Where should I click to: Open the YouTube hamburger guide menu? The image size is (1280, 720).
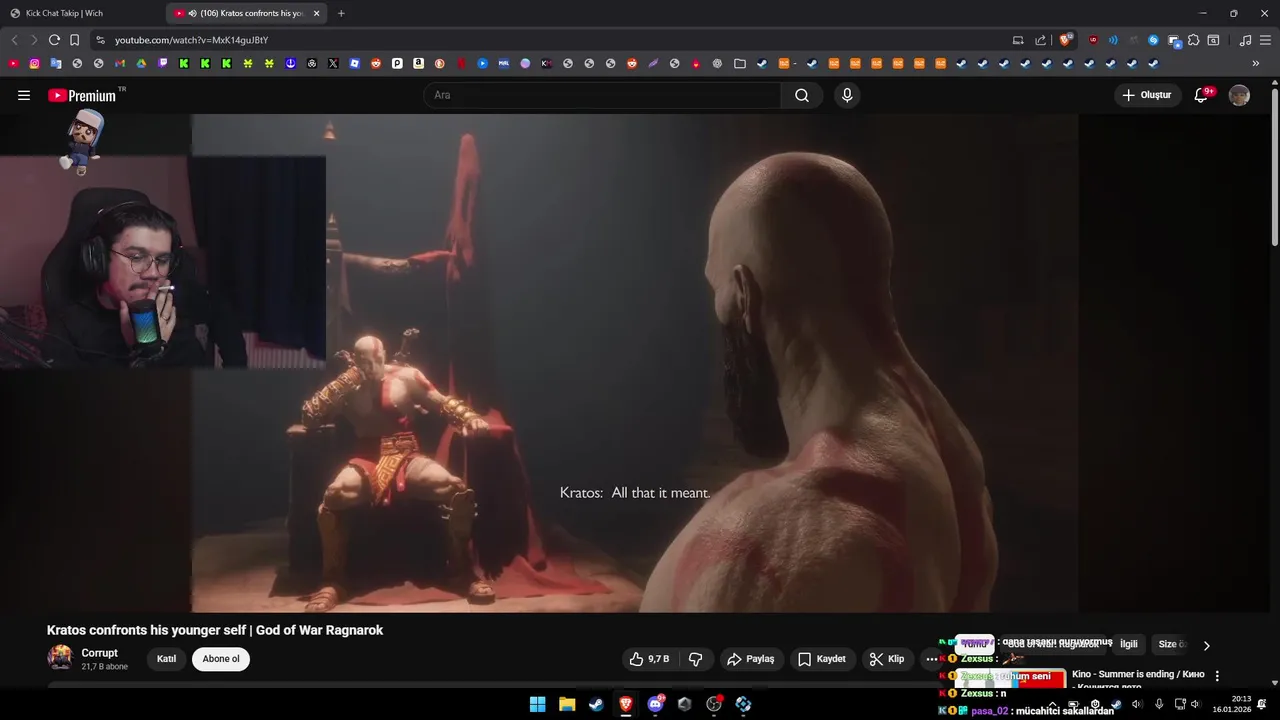point(24,95)
